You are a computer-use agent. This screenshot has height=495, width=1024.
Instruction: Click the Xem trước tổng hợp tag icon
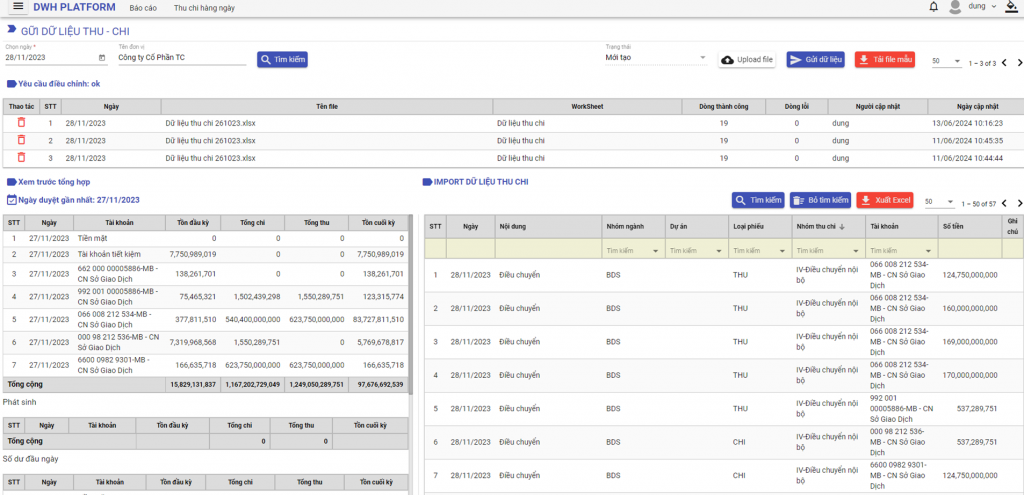pyautogui.click(x=11, y=182)
